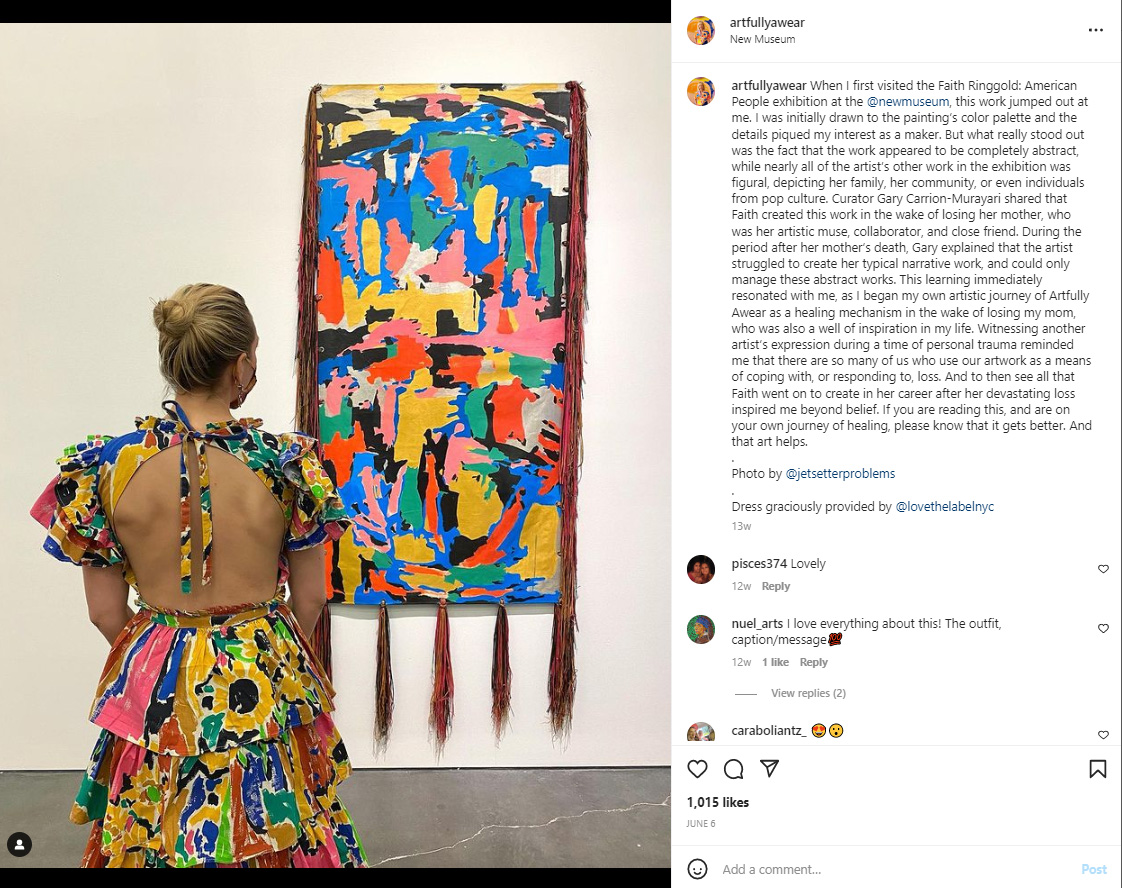This screenshot has width=1122, height=888.
Task: Click artfullyawear profile avatar in header
Action: 701,30
